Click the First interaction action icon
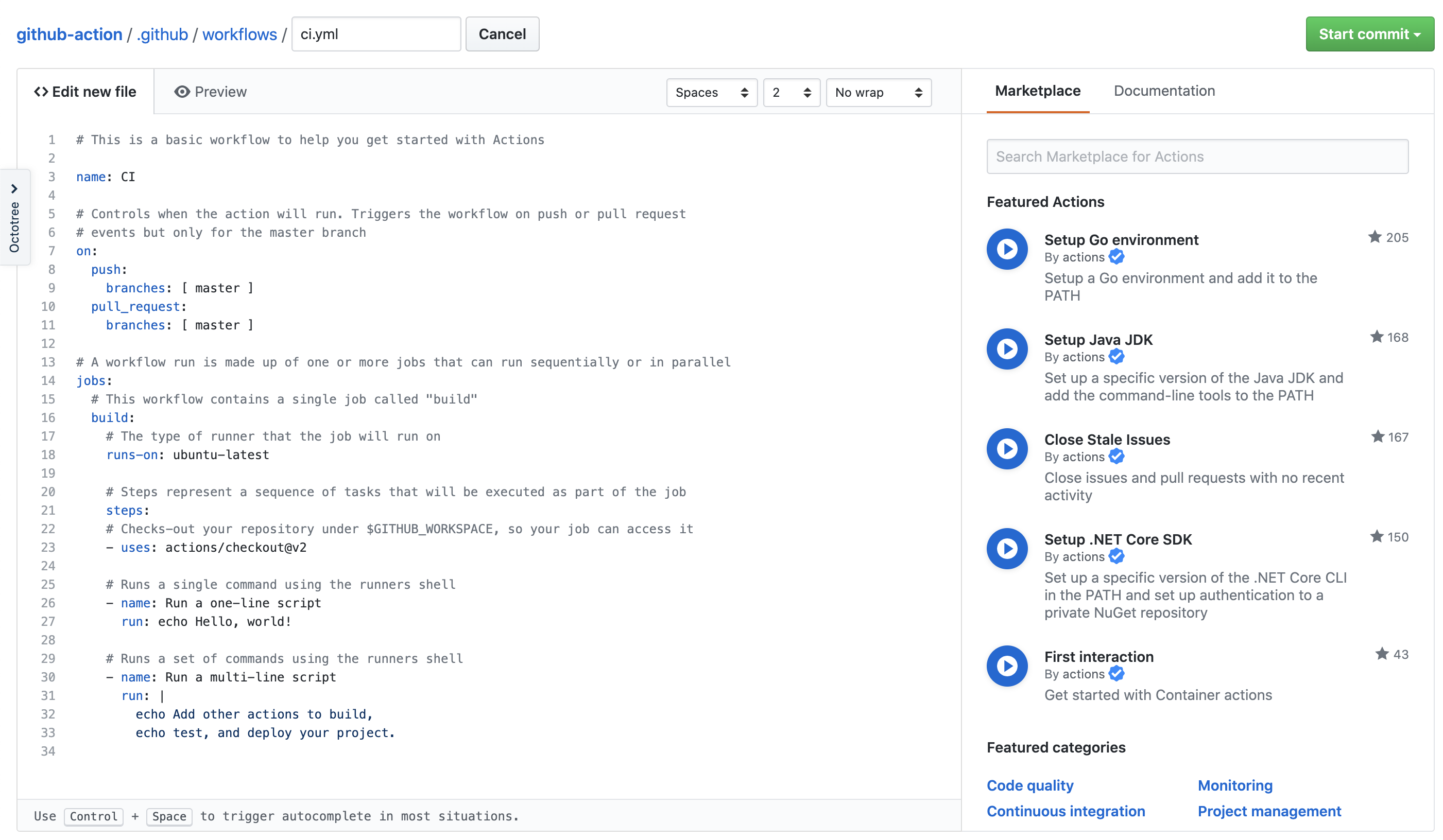1443x840 pixels. point(1007,666)
